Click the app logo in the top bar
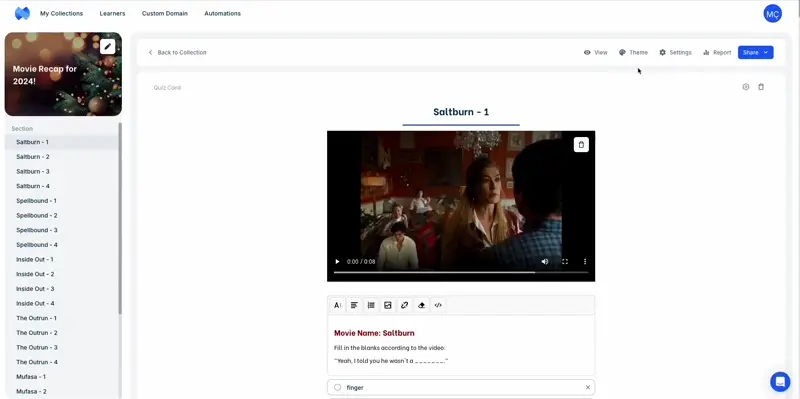Image resolution: width=800 pixels, height=399 pixels. (x=22, y=13)
